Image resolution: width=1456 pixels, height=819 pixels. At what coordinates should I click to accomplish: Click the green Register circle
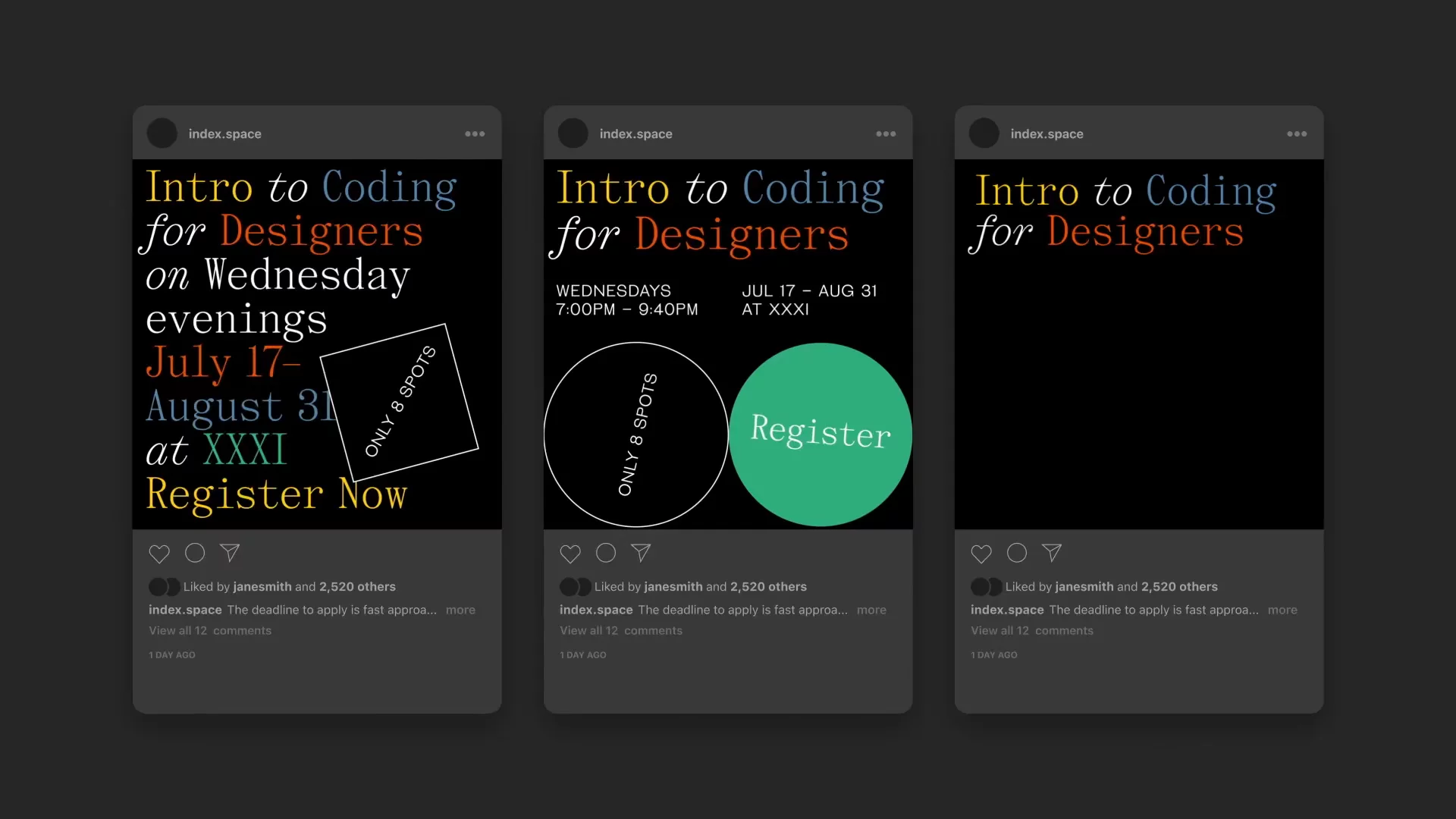pos(821,435)
